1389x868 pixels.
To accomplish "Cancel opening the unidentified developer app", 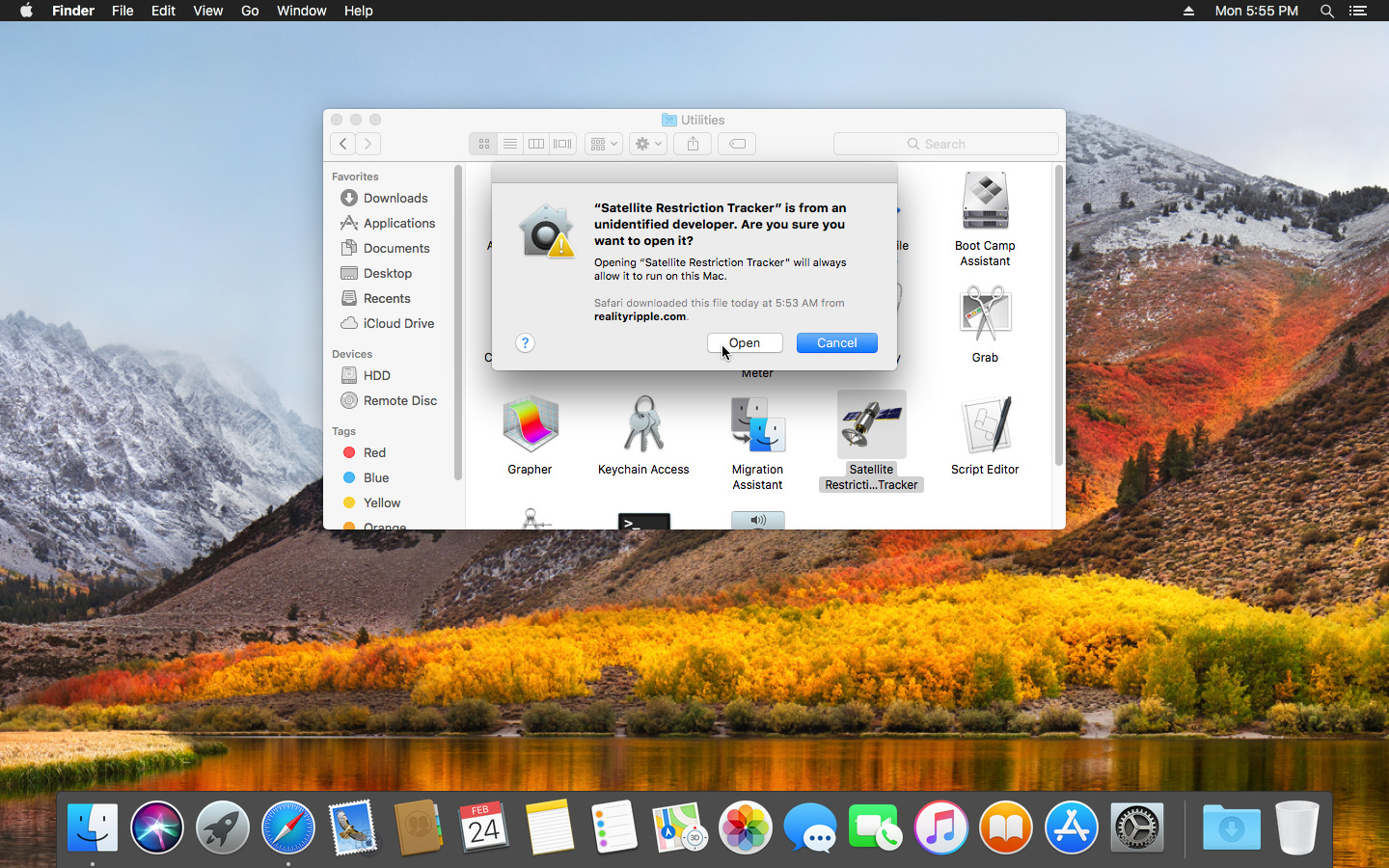I will (x=835, y=342).
